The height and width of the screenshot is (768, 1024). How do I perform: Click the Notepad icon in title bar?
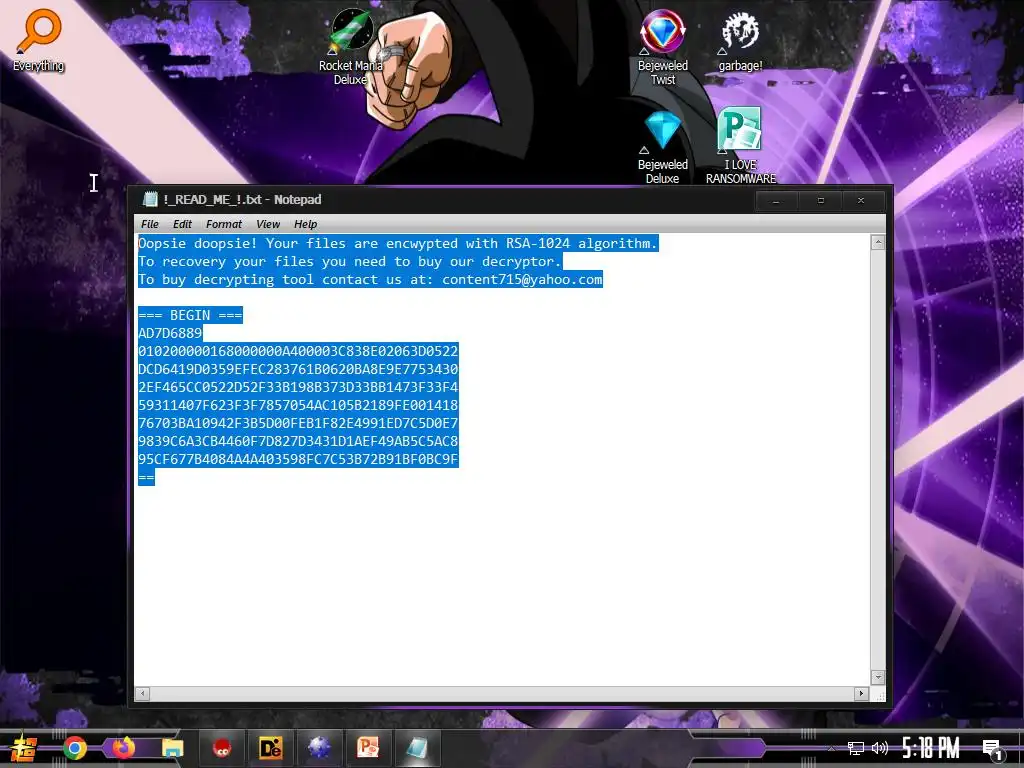click(x=150, y=199)
